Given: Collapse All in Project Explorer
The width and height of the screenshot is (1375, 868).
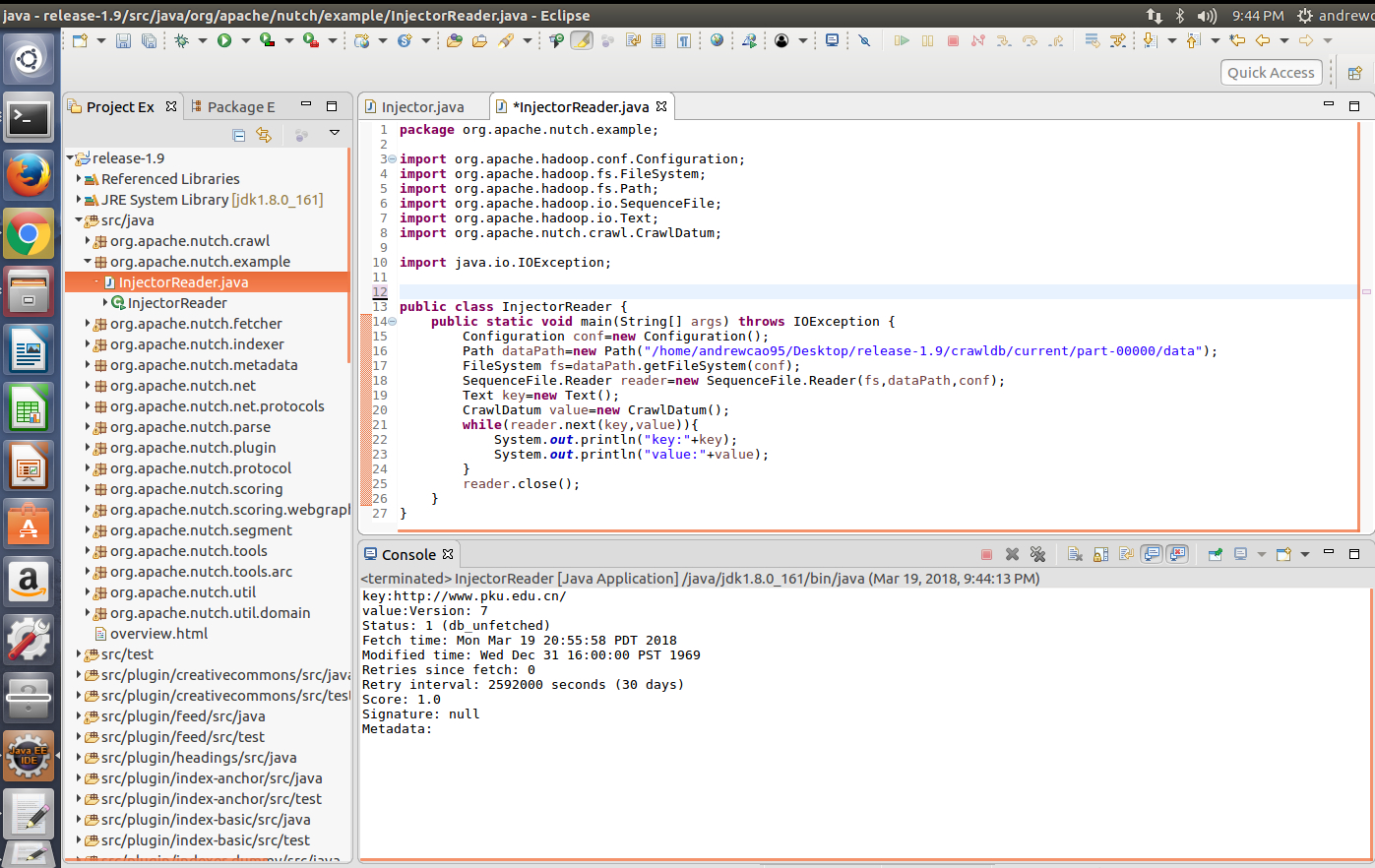Looking at the screenshot, I should (238, 135).
